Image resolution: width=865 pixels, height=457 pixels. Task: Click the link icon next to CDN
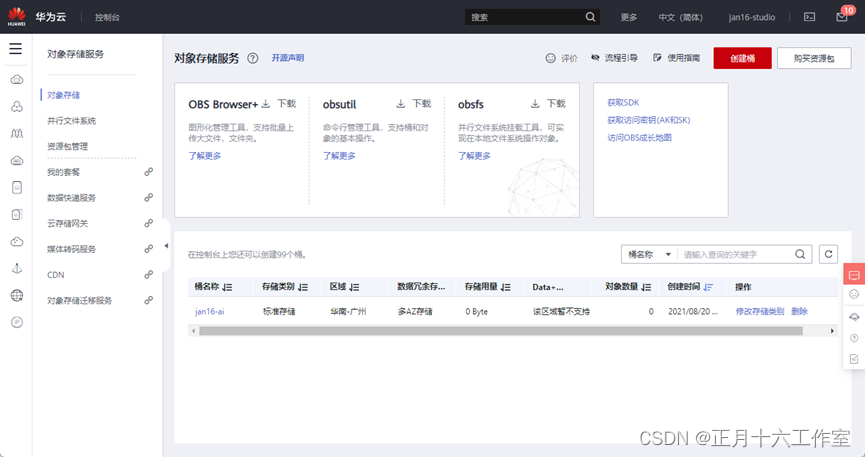(x=148, y=274)
